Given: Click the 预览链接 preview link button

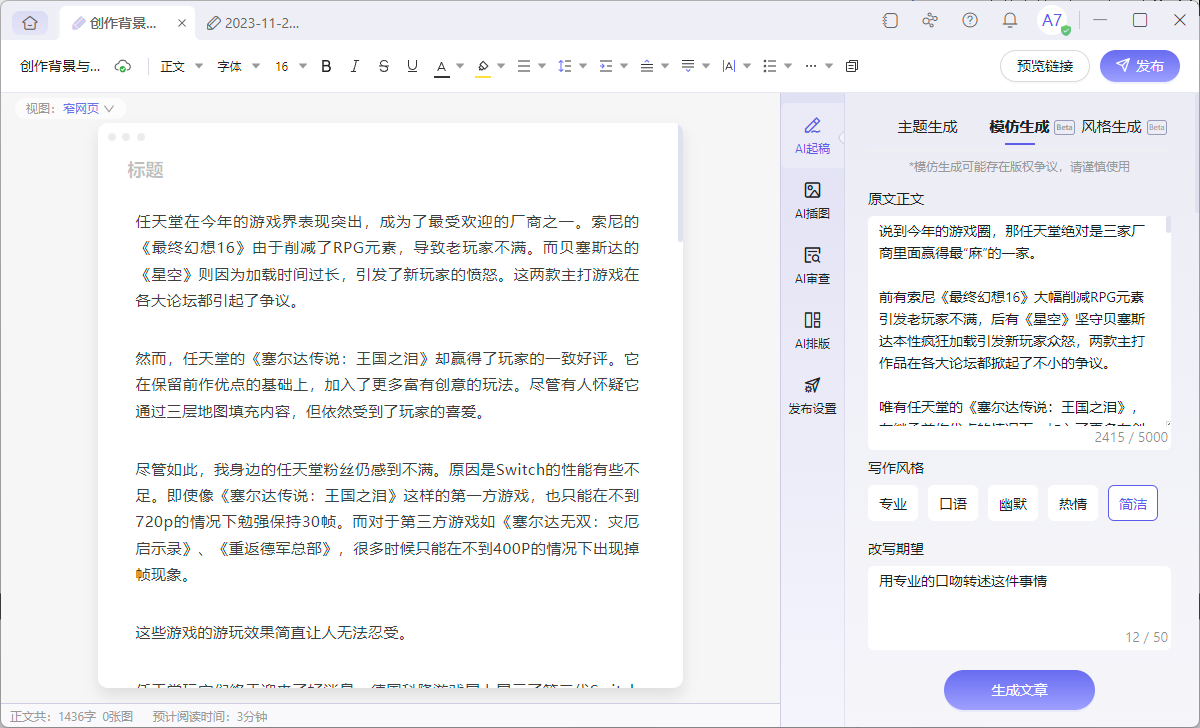Looking at the screenshot, I should (1044, 66).
